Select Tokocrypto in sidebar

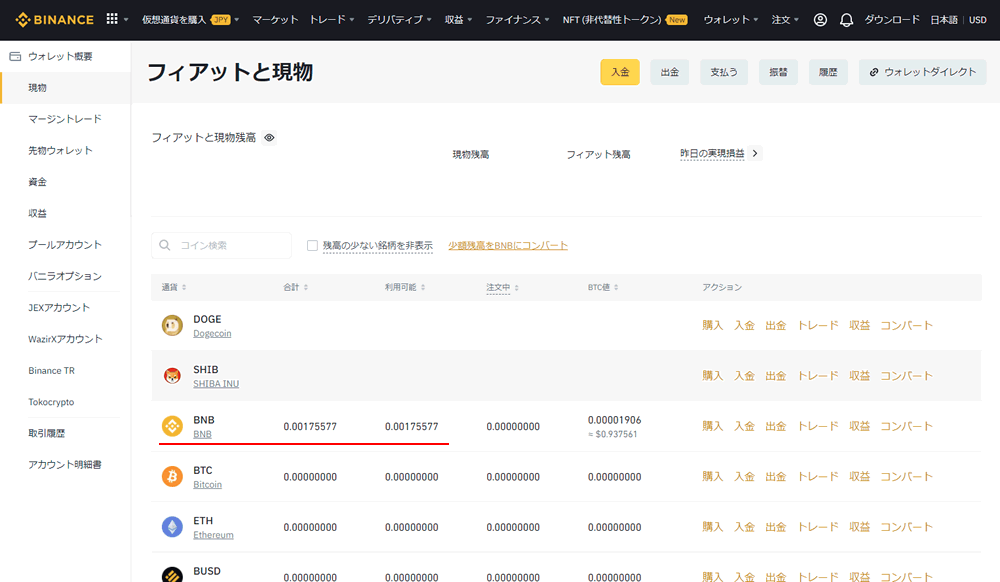[x=51, y=402]
